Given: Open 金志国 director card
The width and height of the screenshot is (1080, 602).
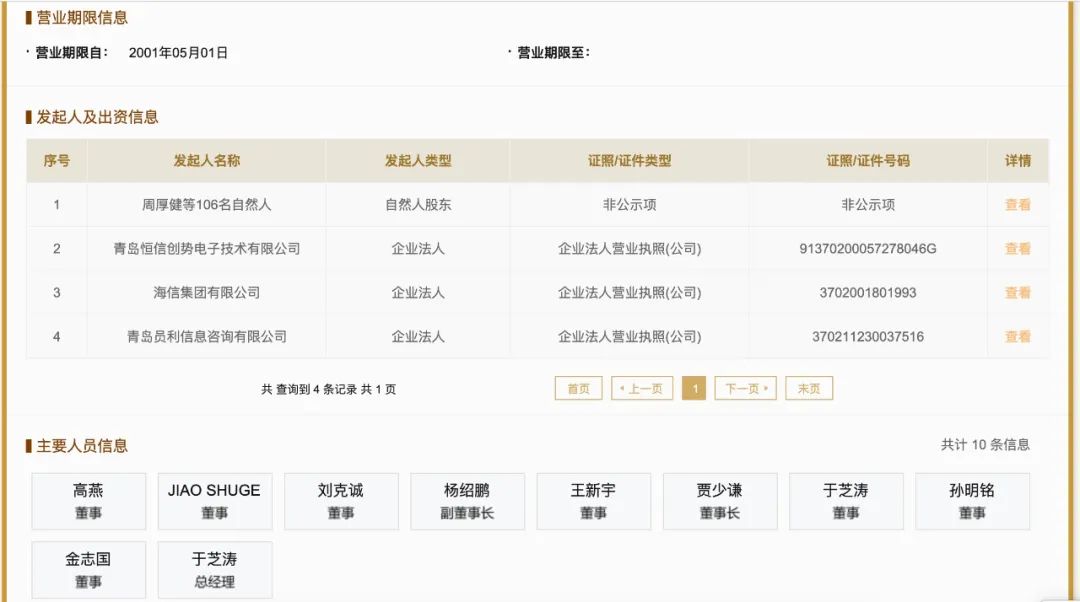Looking at the screenshot, I should point(88,569).
